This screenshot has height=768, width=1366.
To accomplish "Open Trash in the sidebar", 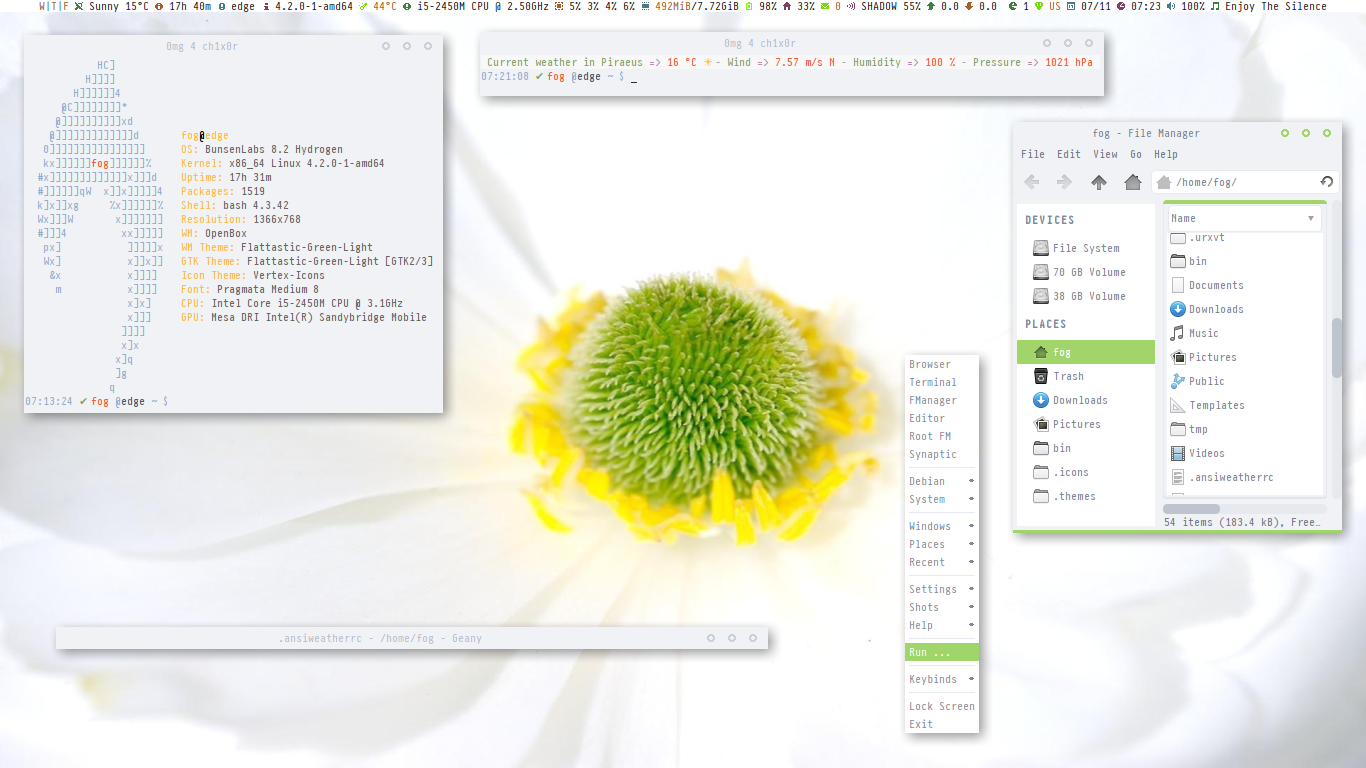I will [x=1086, y=376].
